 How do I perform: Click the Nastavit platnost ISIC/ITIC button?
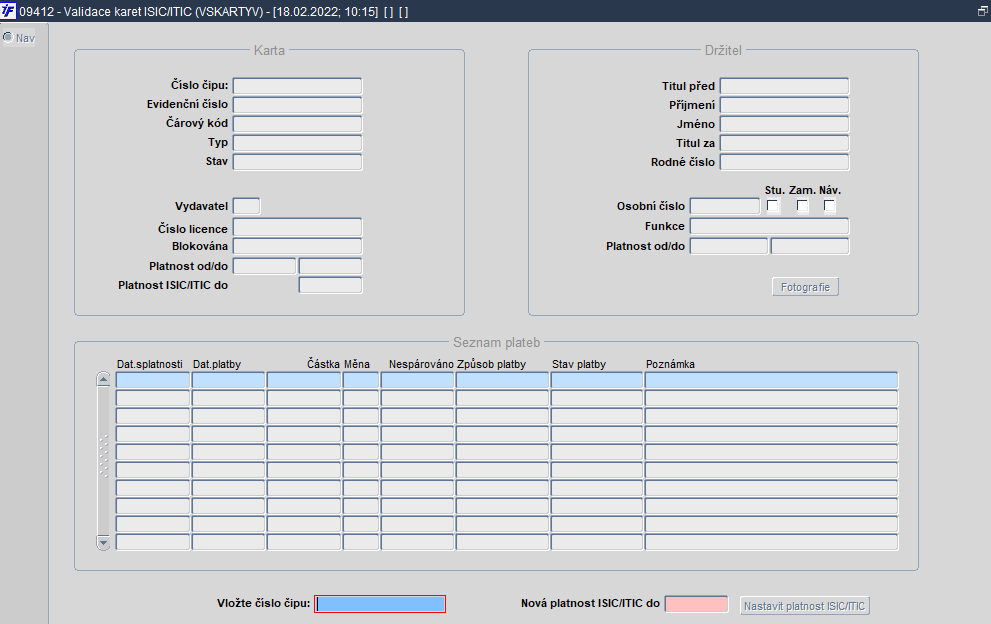(805, 606)
